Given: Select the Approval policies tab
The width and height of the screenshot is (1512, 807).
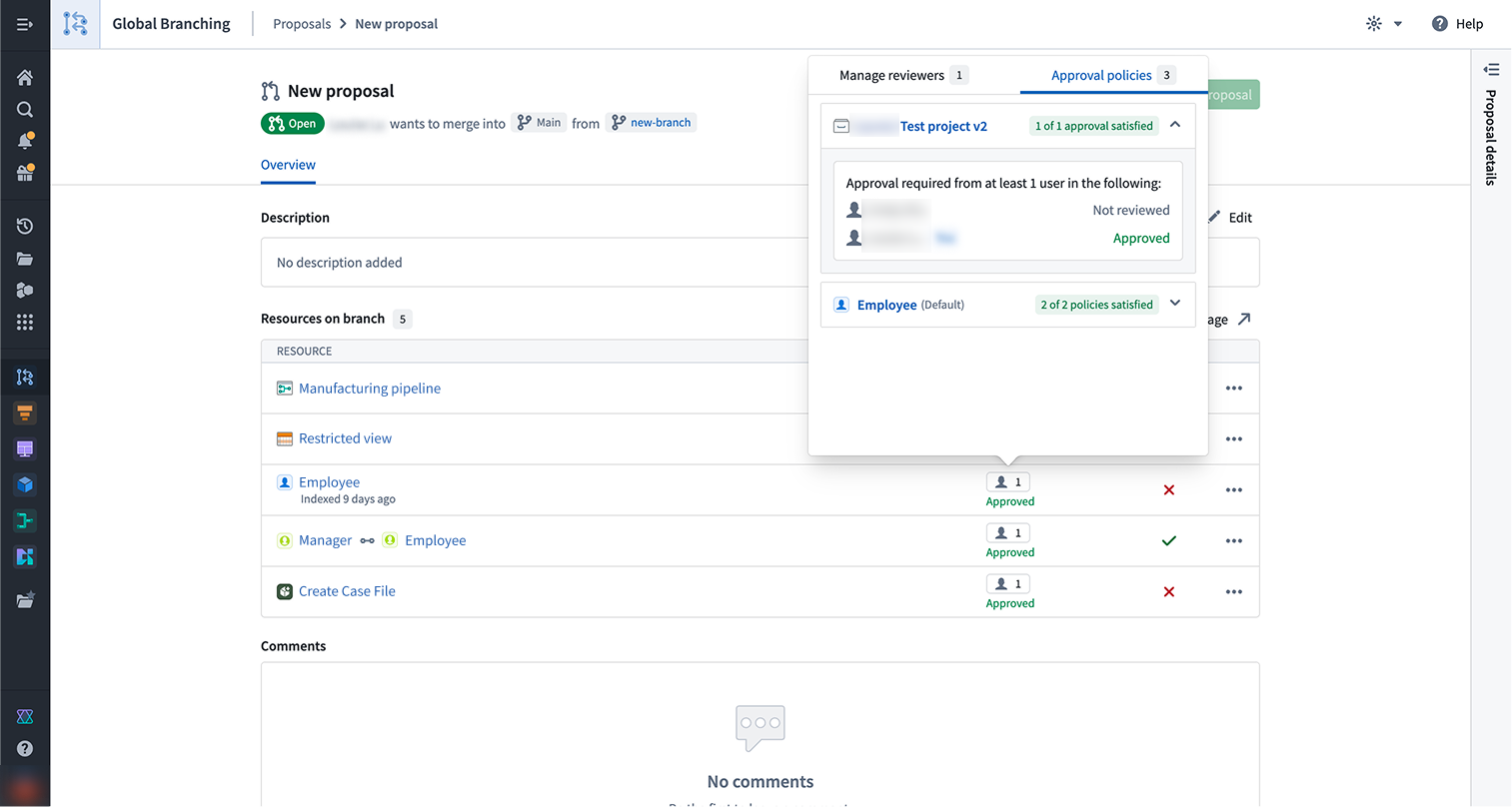Looking at the screenshot, I should [x=1113, y=75].
